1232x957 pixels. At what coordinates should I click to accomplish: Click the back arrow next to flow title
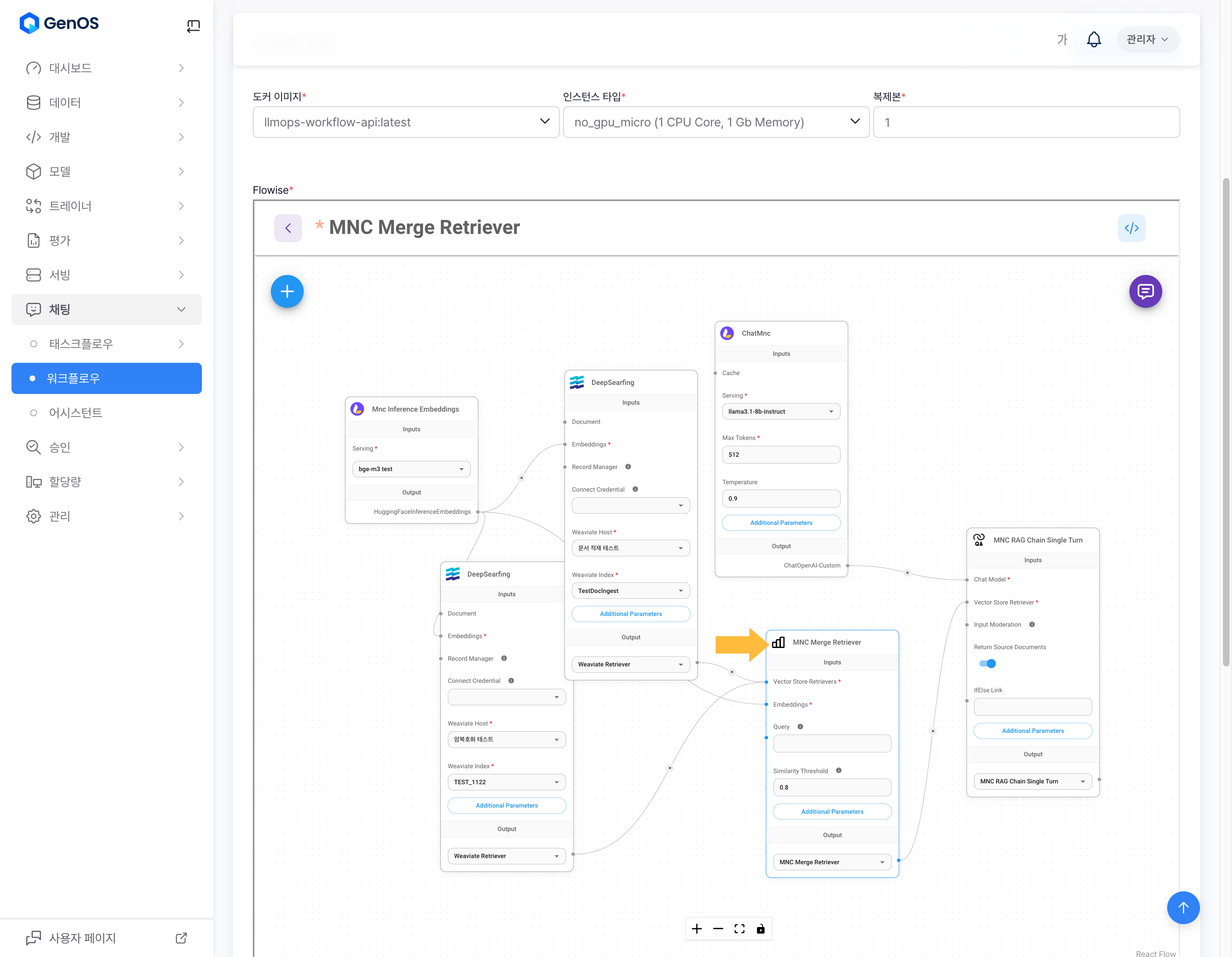coord(288,228)
